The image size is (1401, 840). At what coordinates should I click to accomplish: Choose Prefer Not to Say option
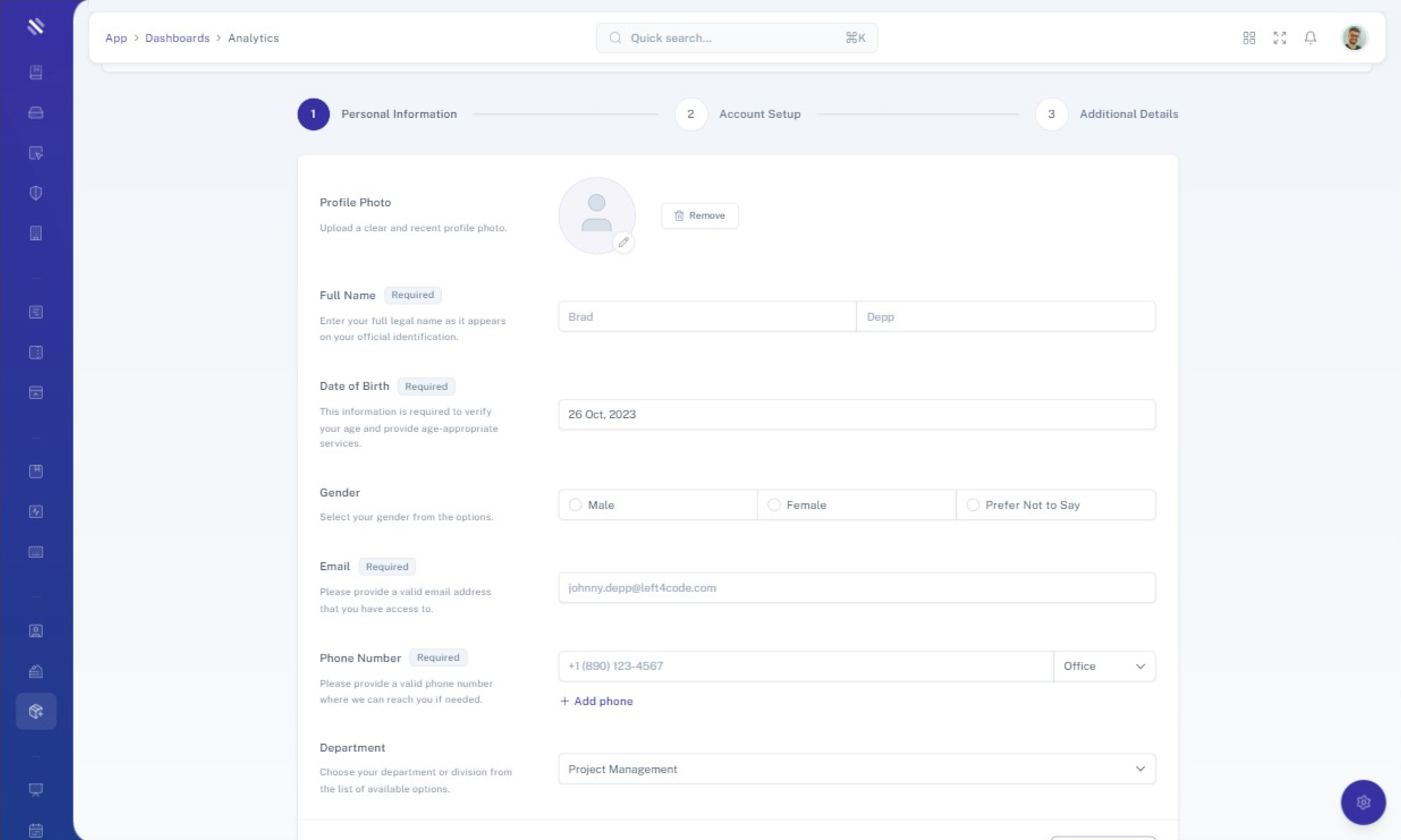click(x=973, y=505)
